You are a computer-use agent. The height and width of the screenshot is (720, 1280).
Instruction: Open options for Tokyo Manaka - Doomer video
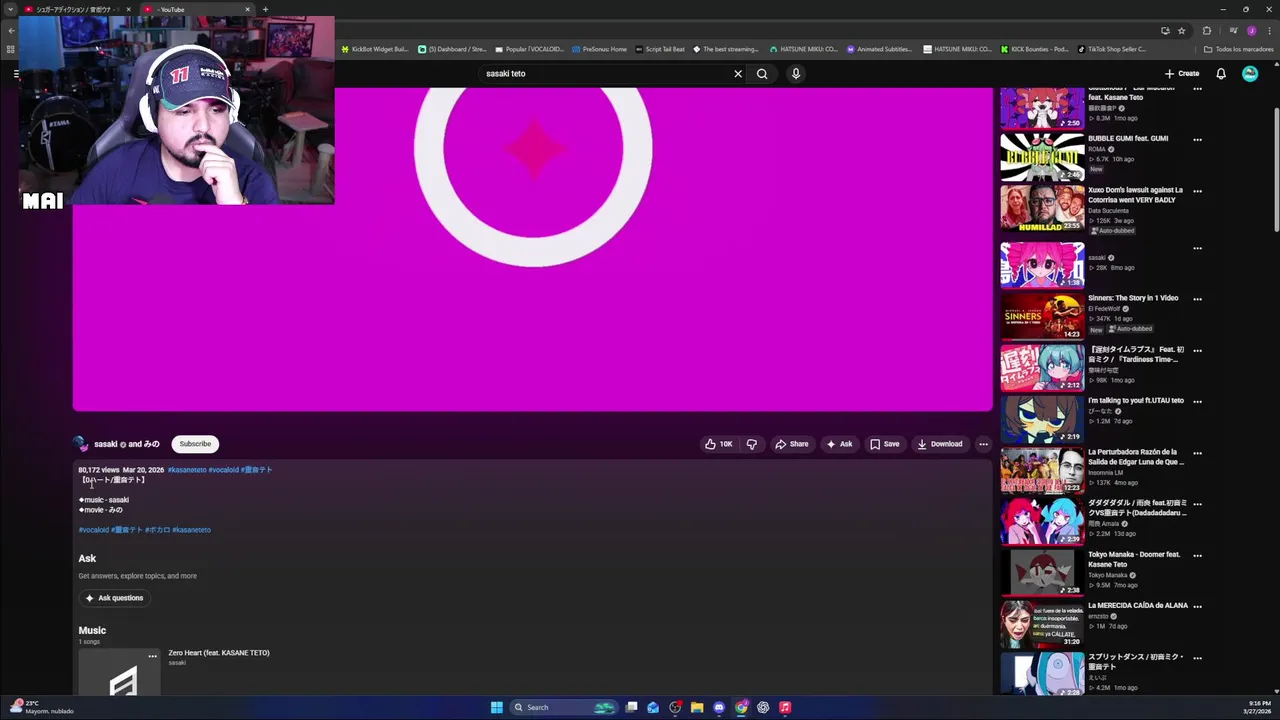(1197, 555)
